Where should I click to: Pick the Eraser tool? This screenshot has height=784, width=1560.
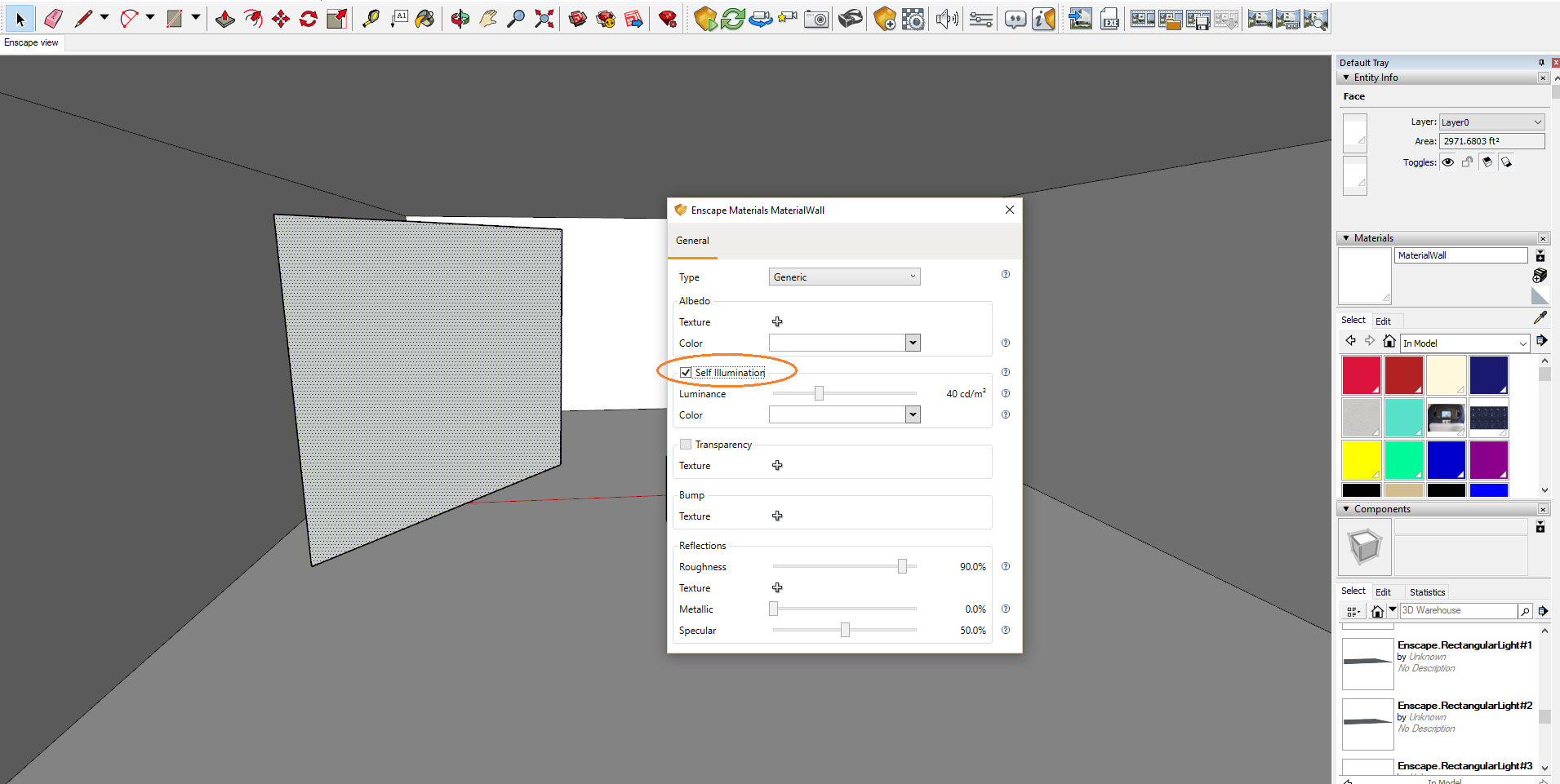click(54, 19)
